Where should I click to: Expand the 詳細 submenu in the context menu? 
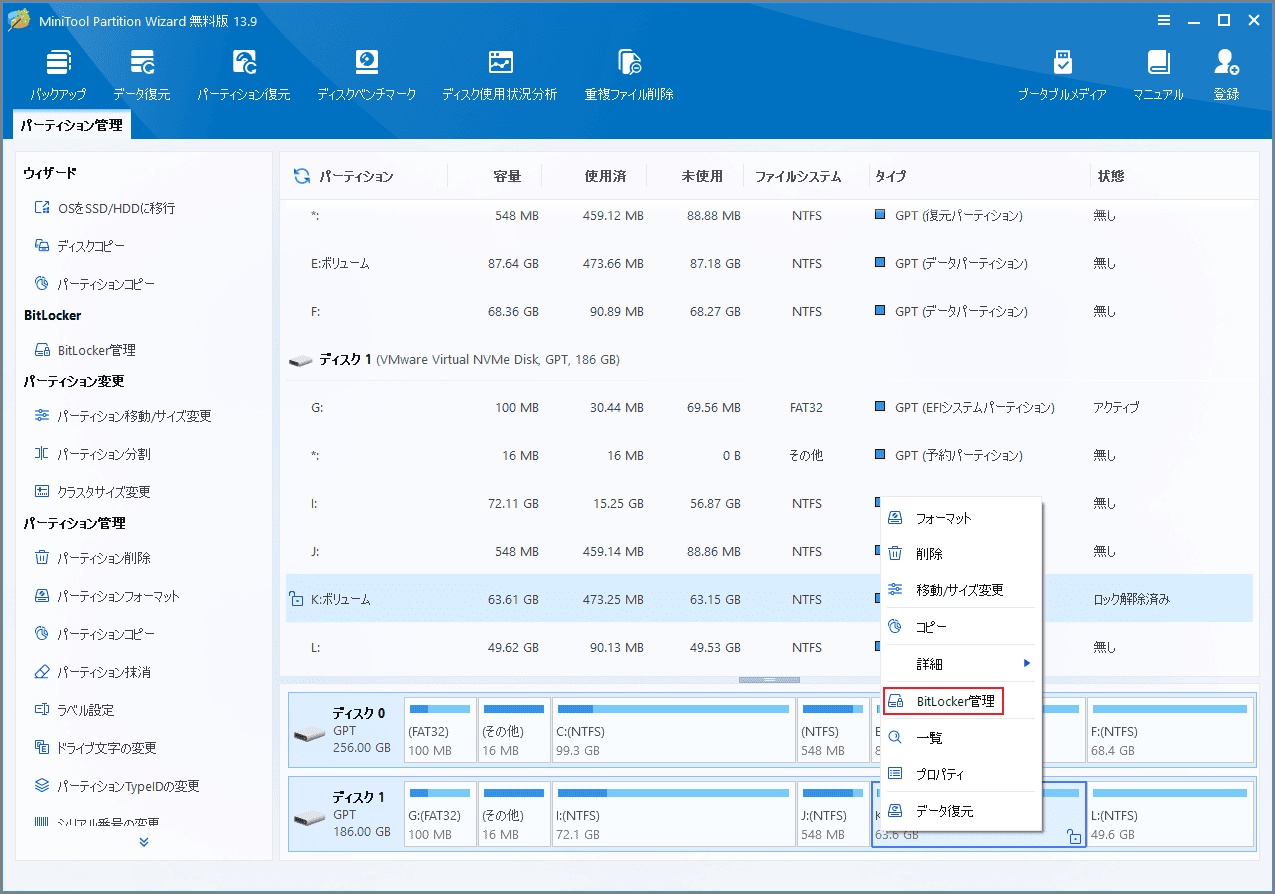pos(960,664)
